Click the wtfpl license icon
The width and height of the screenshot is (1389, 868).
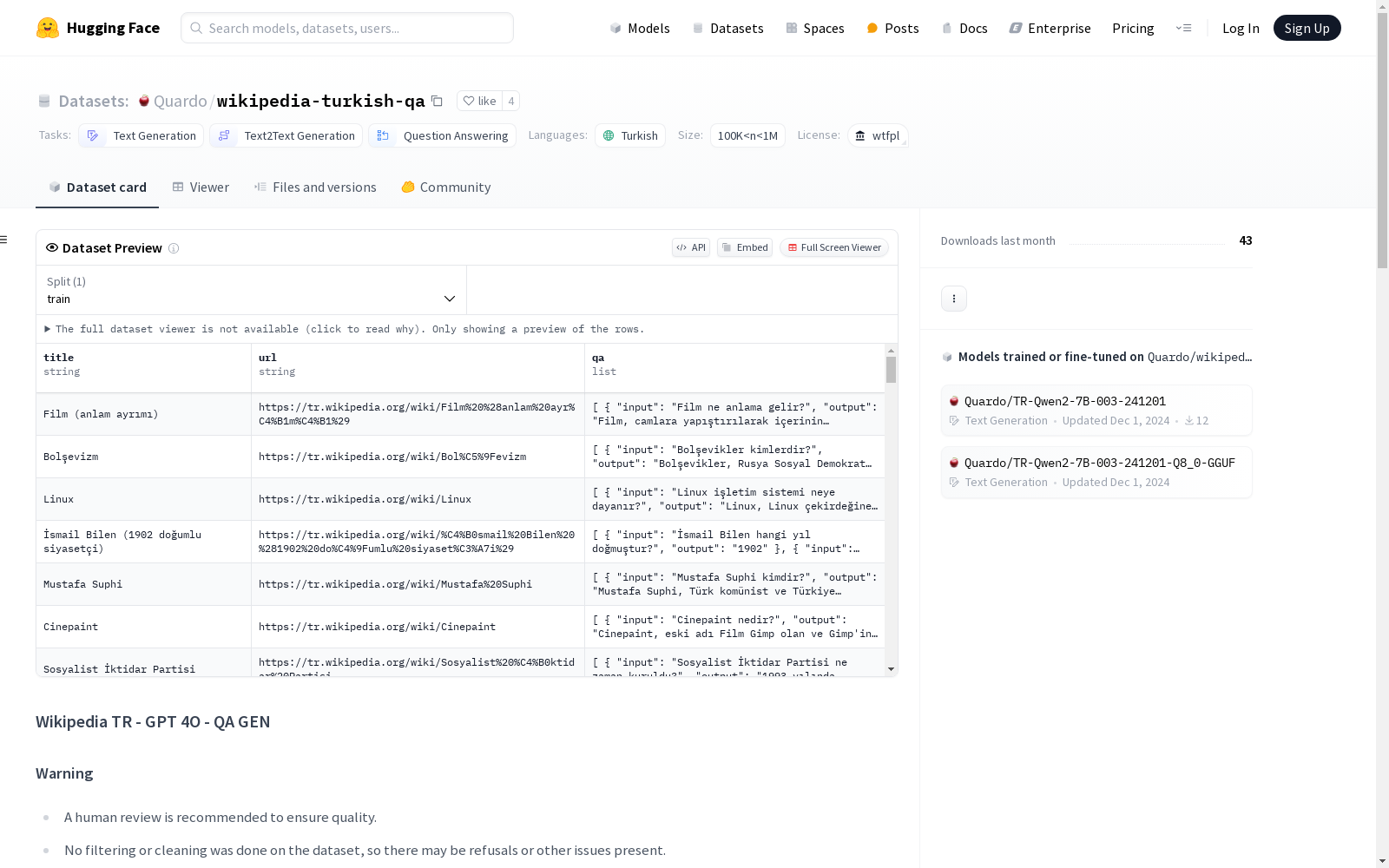point(860,135)
